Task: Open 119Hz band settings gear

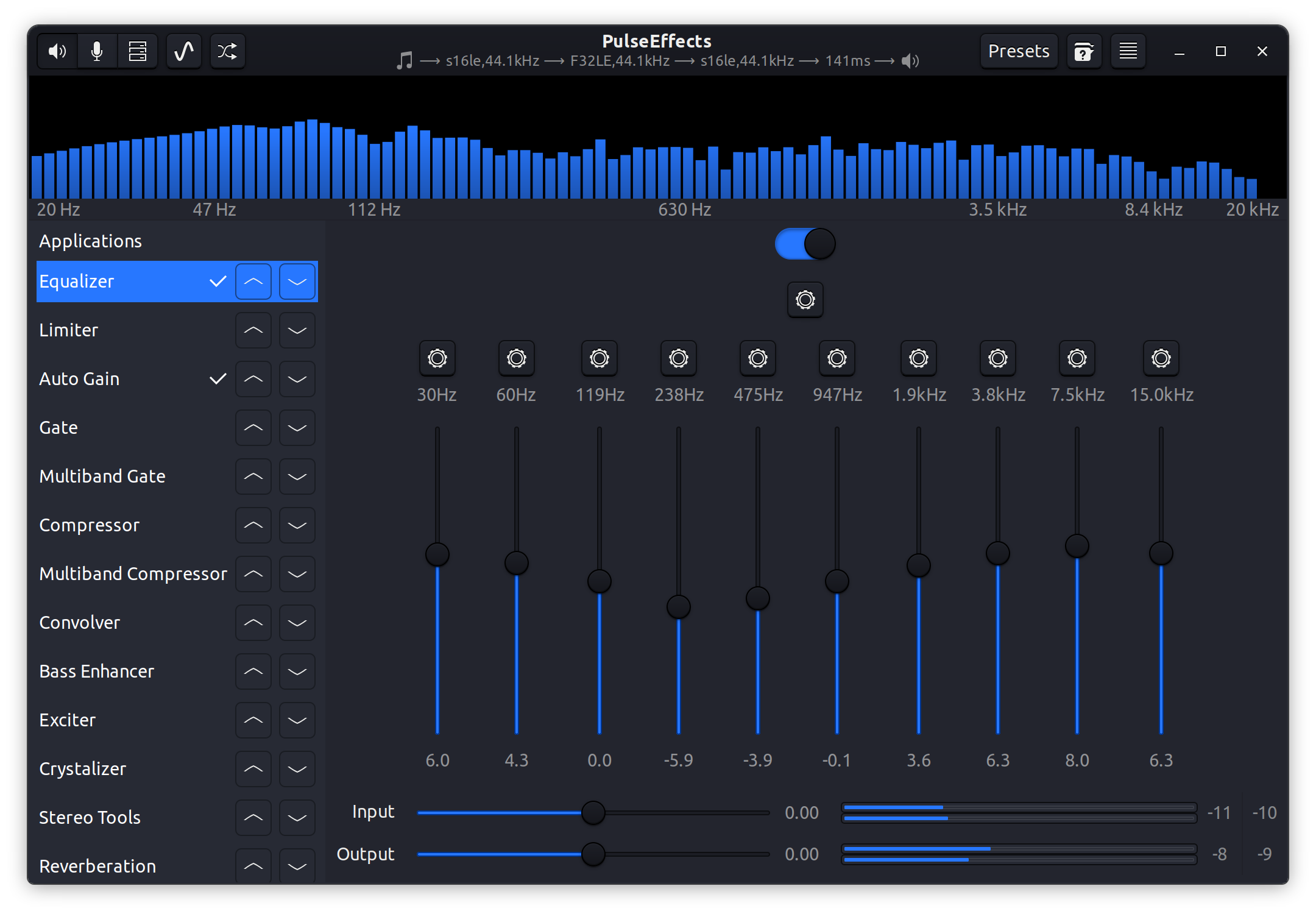Action: [x=600, y=358]
